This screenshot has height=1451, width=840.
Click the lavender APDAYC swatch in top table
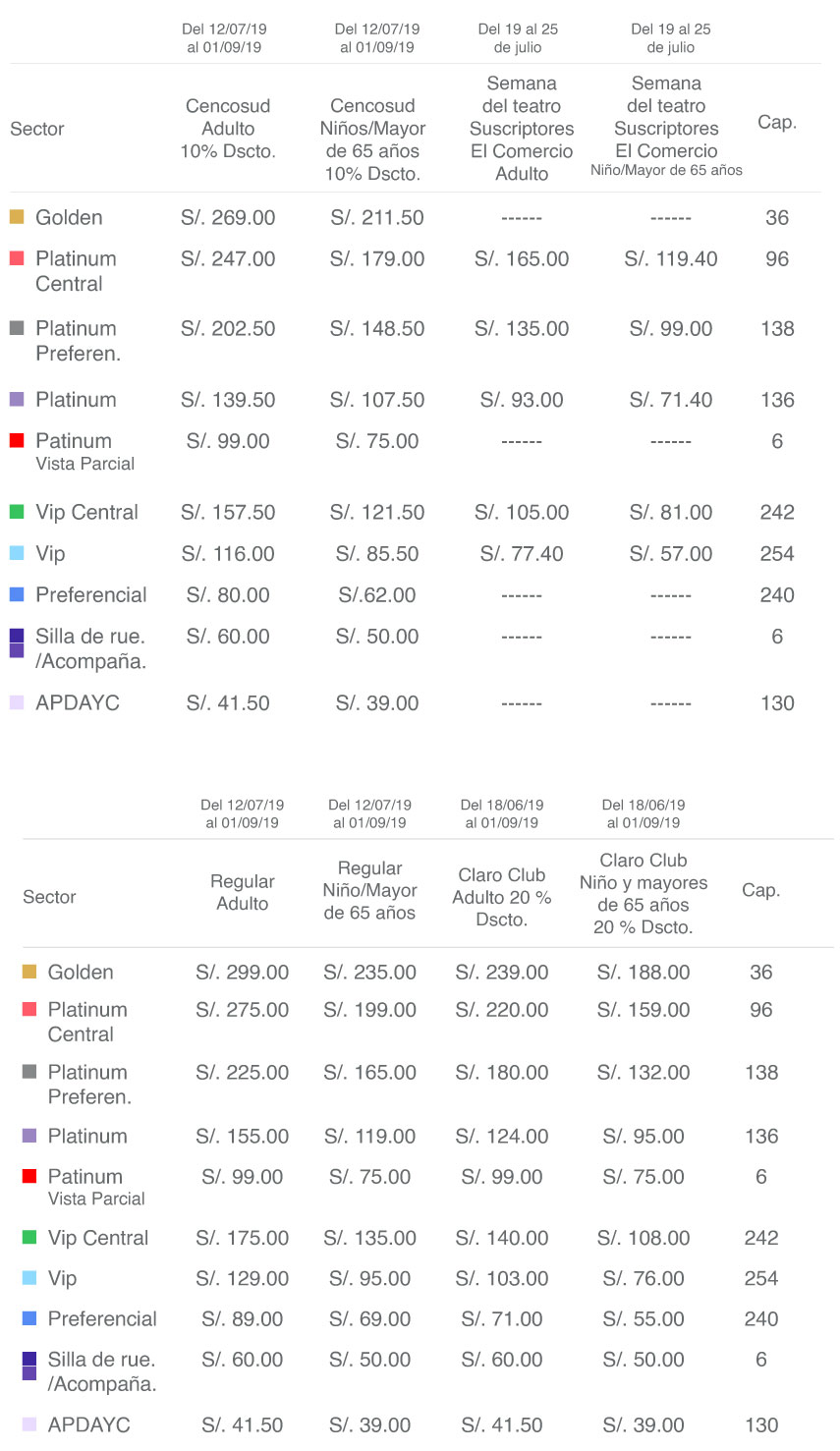(x=17, y=702)
